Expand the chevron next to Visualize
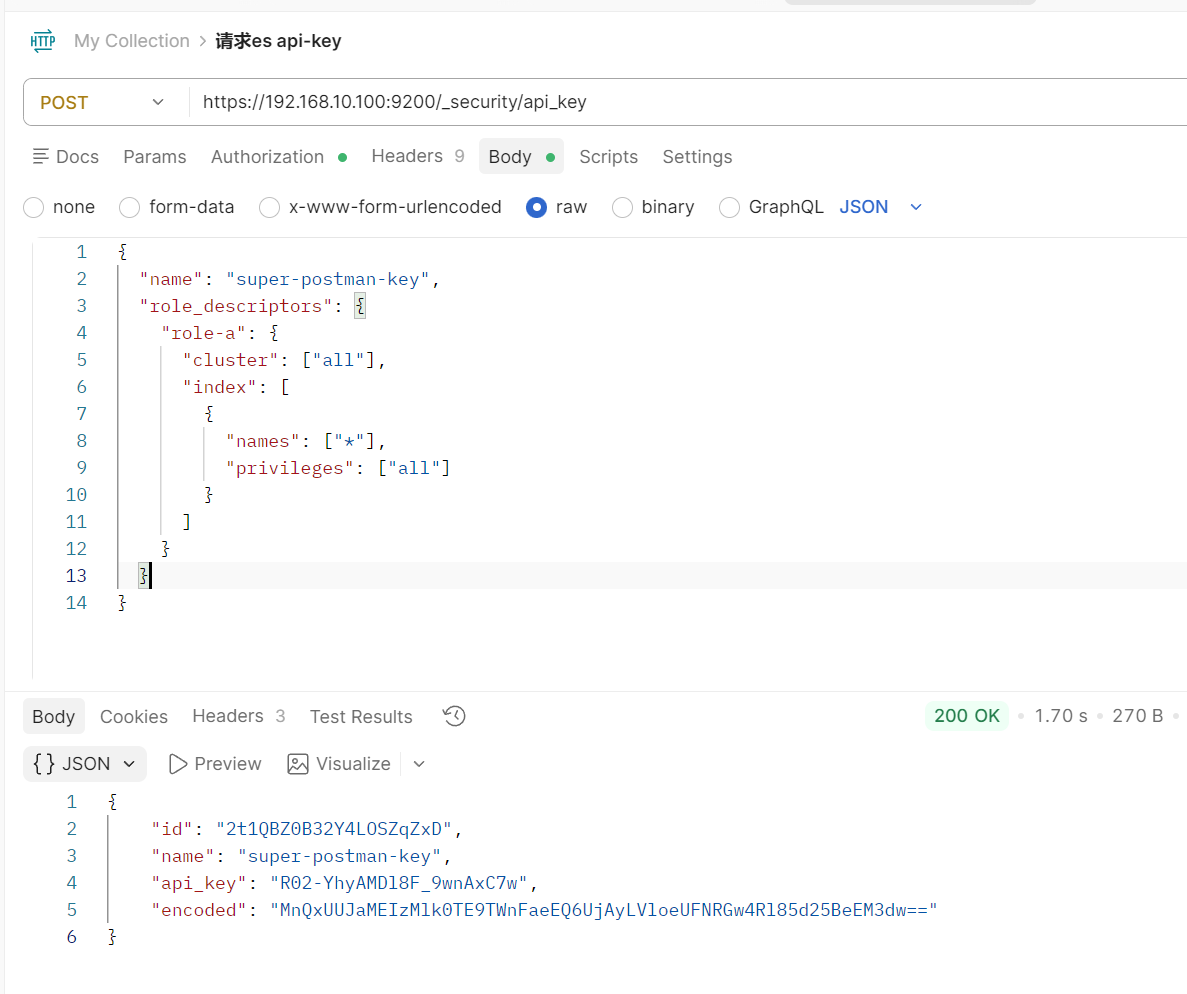The image size is (1187, 994). (419, 764)
